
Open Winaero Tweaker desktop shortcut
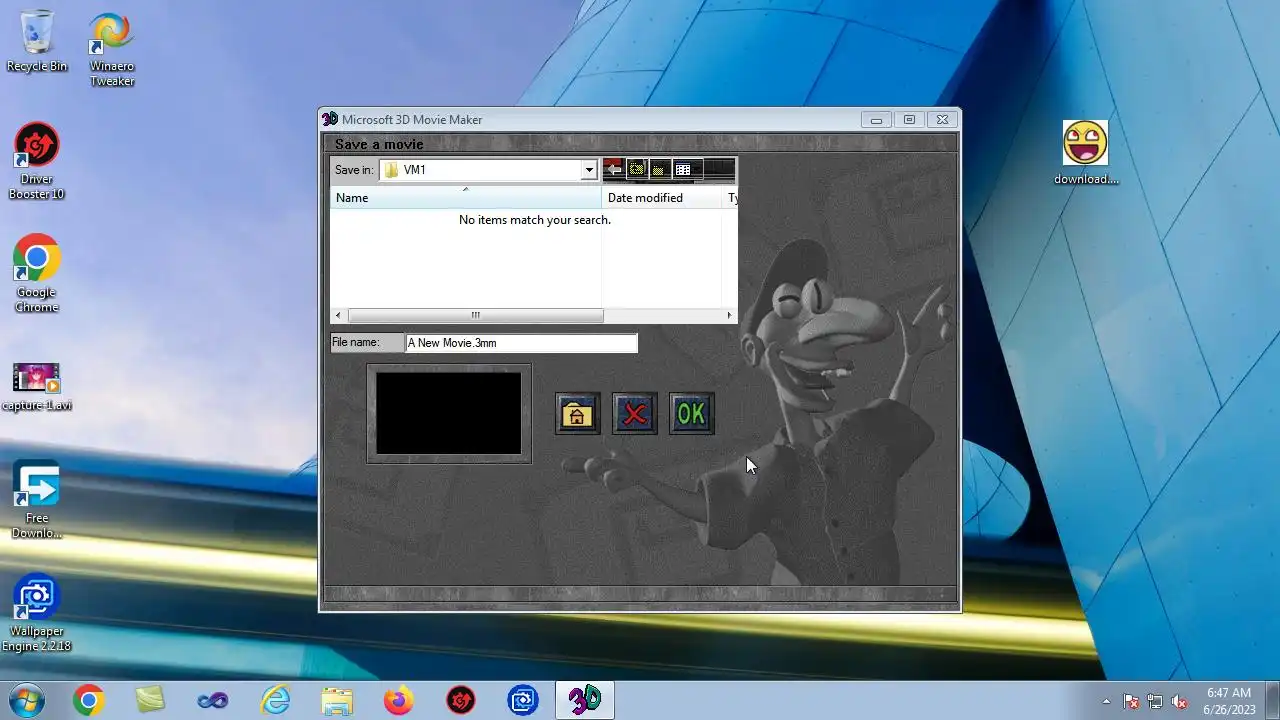(112, 49)
